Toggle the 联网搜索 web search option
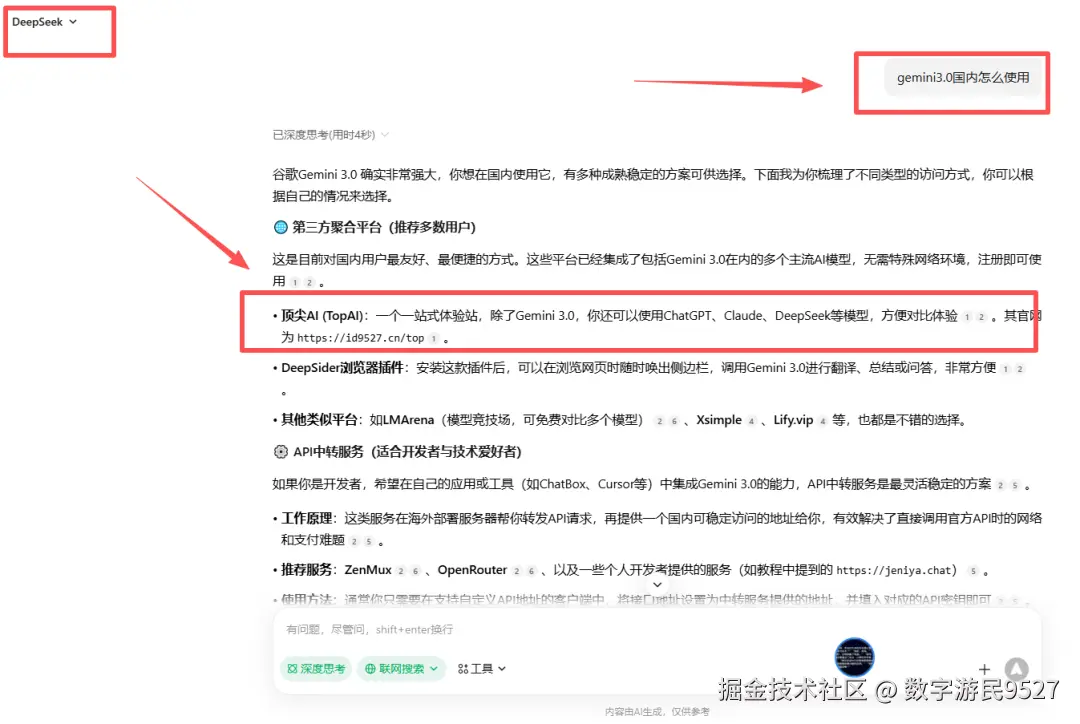The width and height of the screenshot is (1080, 724). tap(394, 669)
